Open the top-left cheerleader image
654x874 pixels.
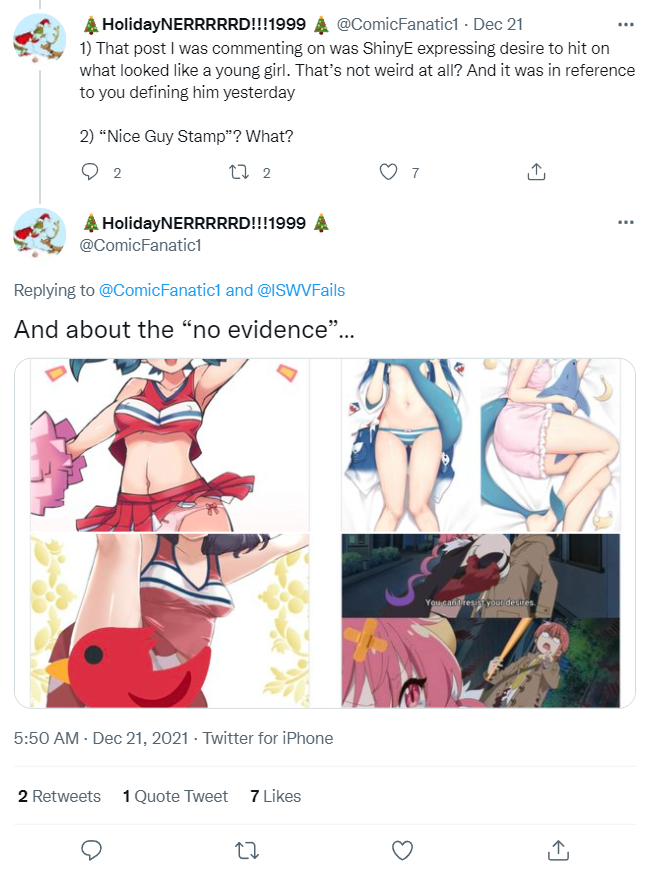click(x=169, y=445)
